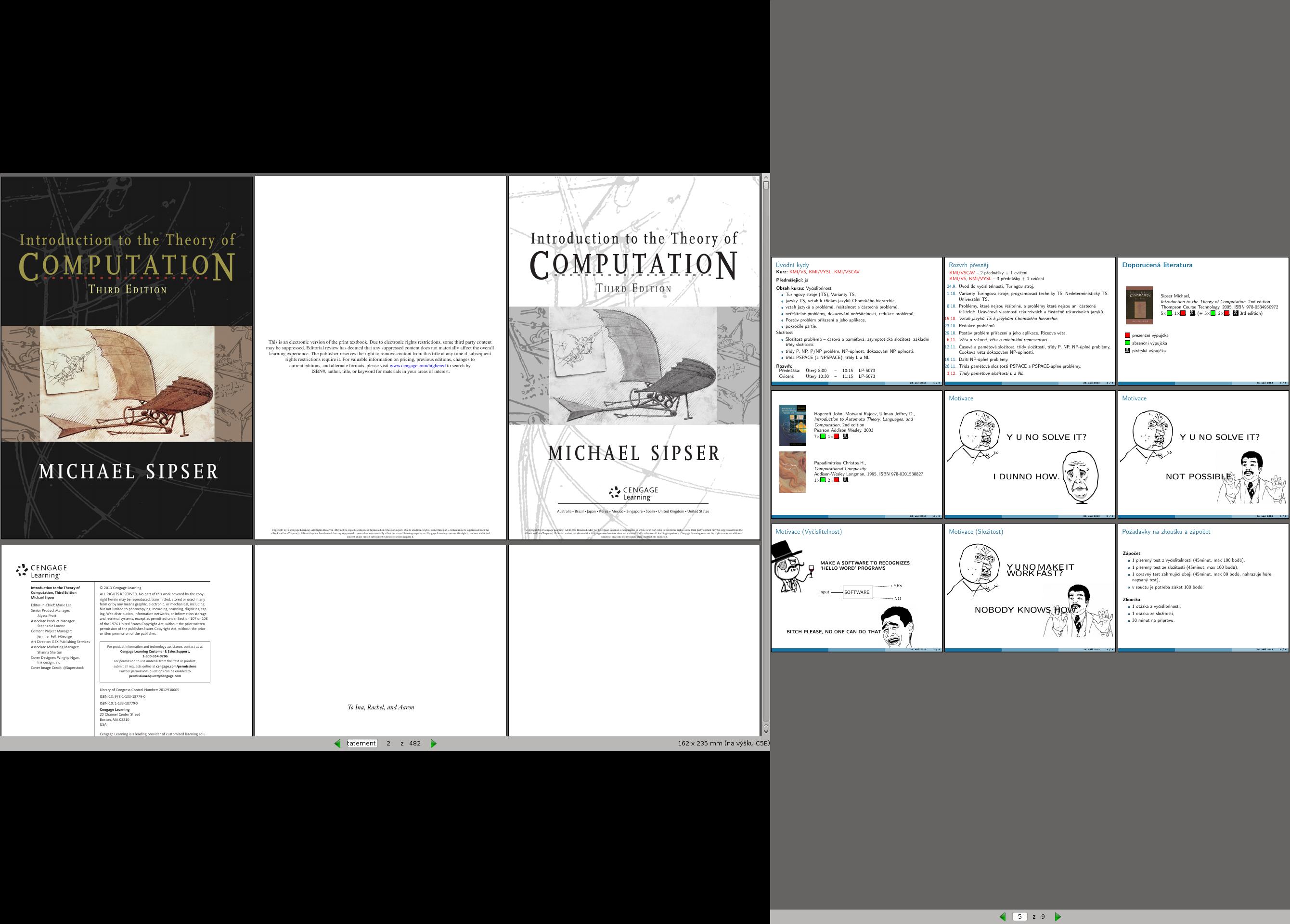The height and width of the screenshot is (924, 1290).
Task: Go to previous slide in right viewer
Action: click(x=1003, y=917)
